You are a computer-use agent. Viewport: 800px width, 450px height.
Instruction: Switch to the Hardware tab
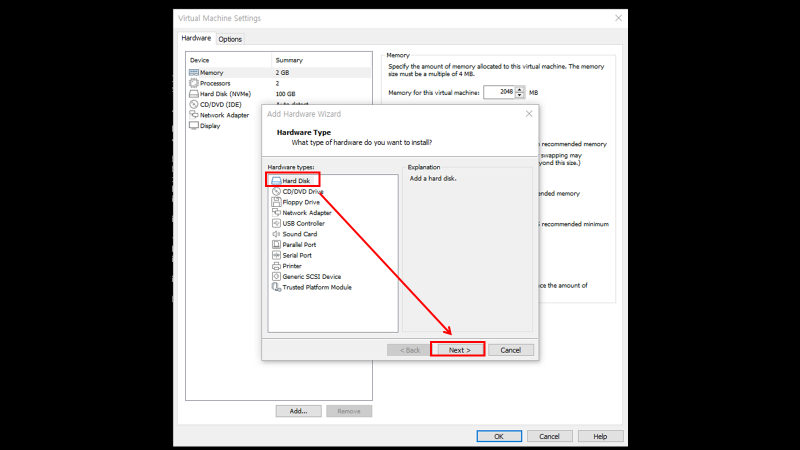click(x=196, y=38)
